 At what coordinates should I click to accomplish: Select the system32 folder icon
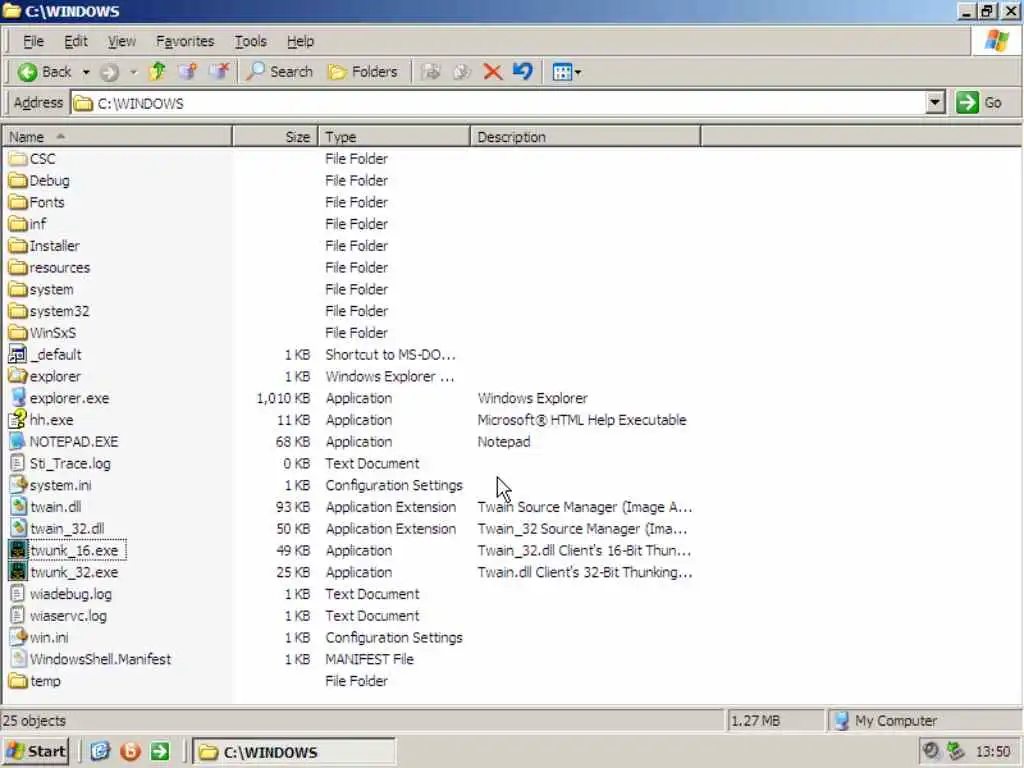18,311
